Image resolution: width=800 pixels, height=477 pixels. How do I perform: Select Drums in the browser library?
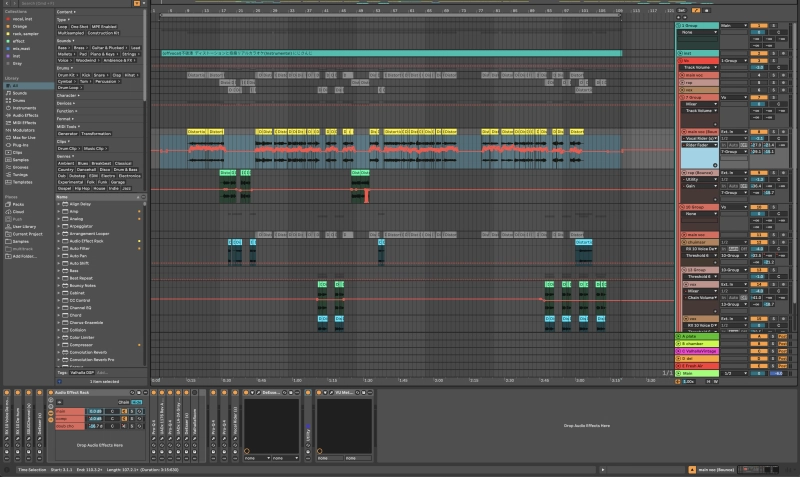click(x=20, y=100)
